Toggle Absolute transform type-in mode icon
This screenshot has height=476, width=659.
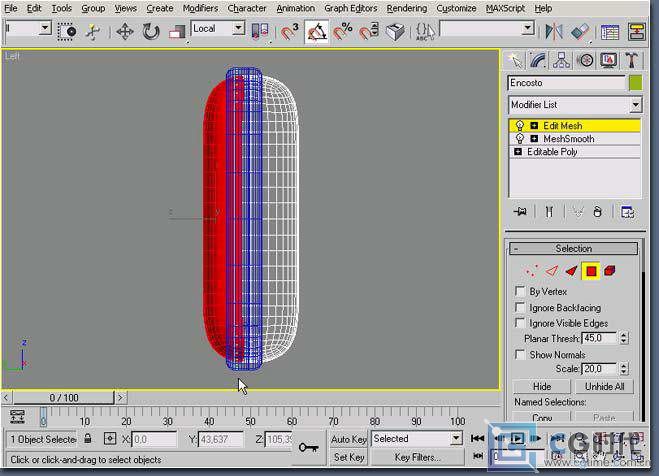click(110, 439)
